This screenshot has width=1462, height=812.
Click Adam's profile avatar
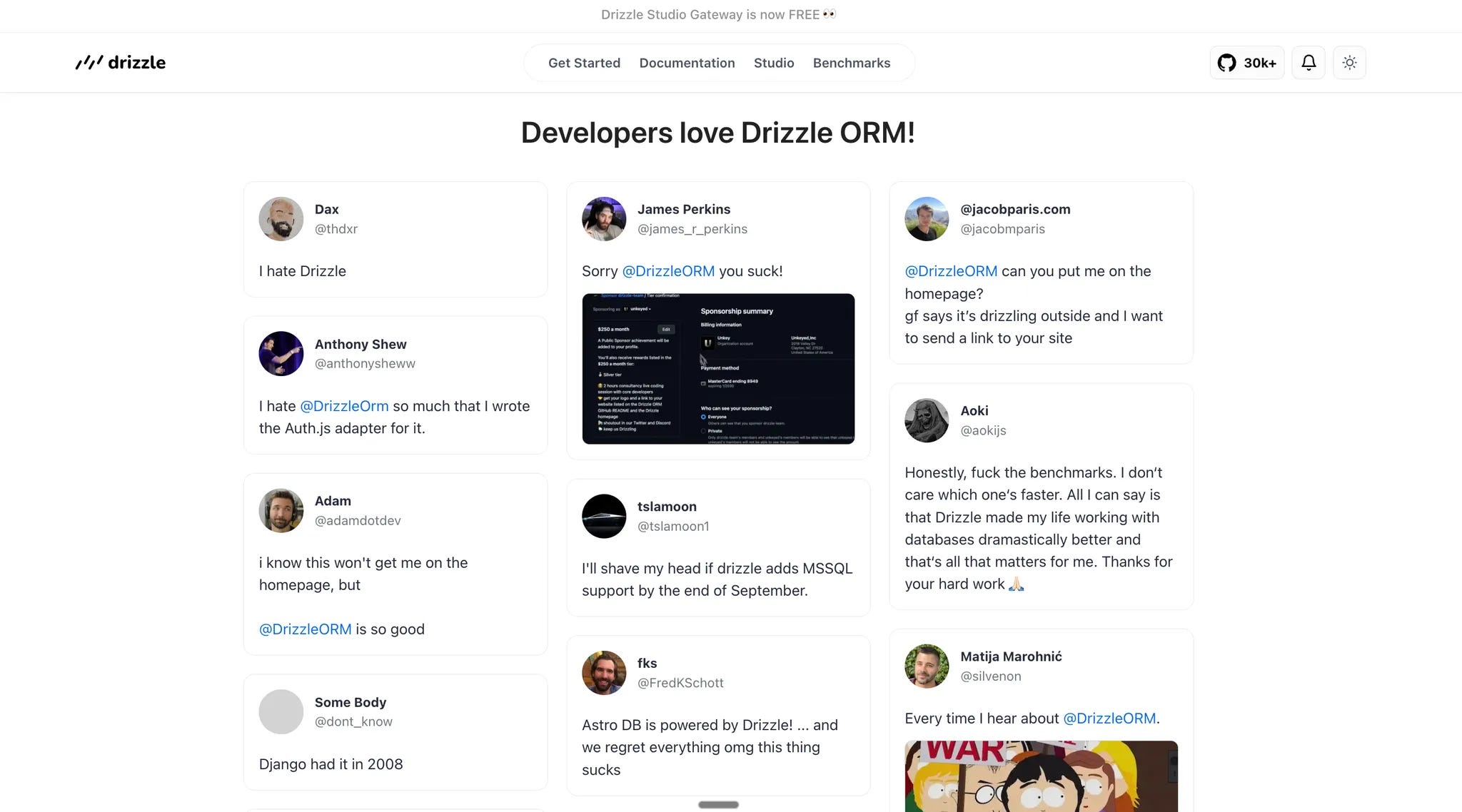281,511
